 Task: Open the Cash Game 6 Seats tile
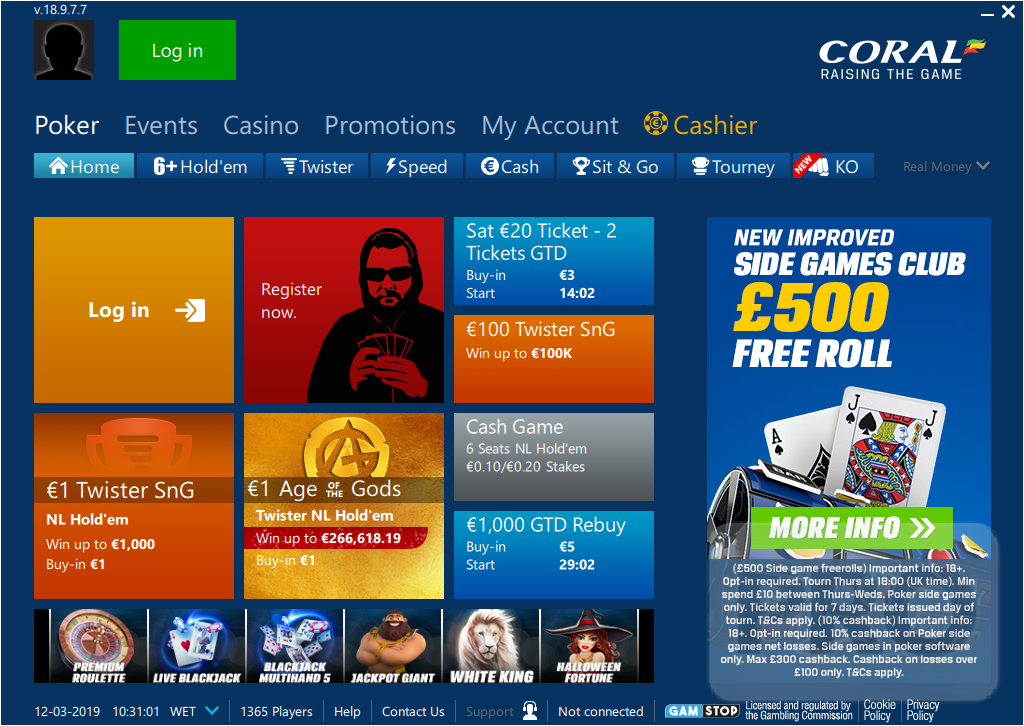(554, 457)
